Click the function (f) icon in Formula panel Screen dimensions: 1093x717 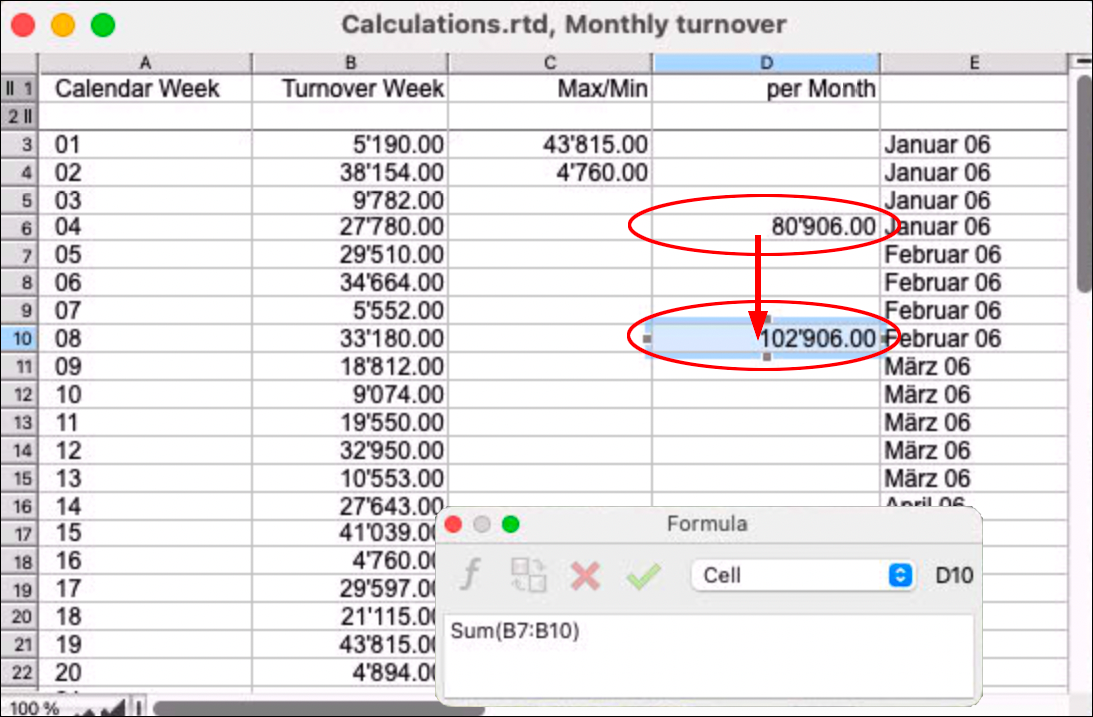[472, 575]
